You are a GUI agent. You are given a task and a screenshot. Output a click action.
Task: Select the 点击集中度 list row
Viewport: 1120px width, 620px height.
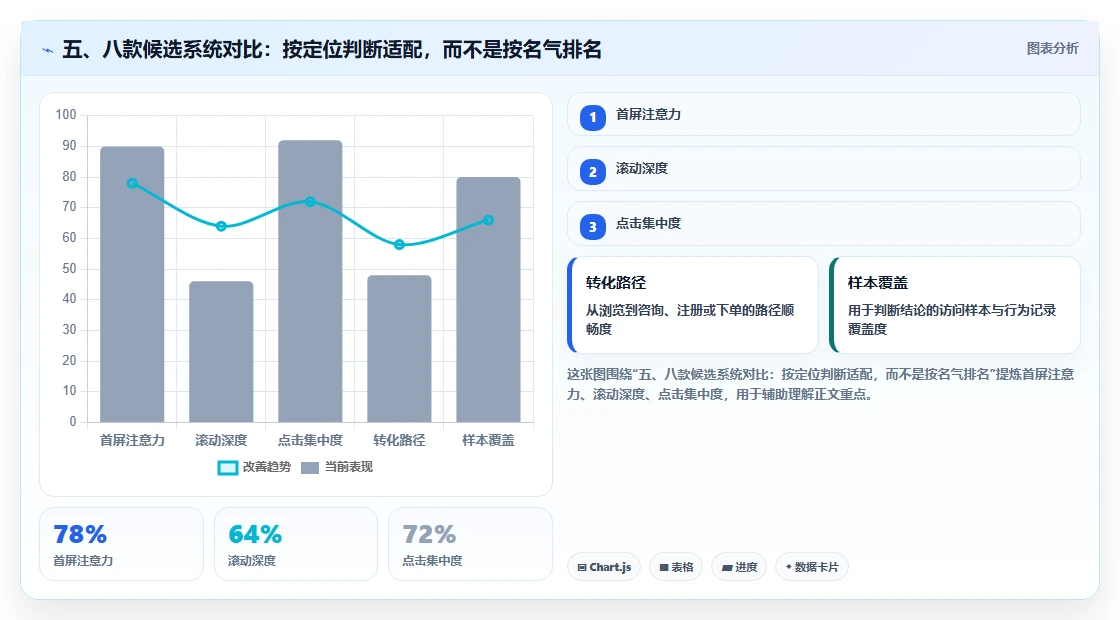(824, 224)
